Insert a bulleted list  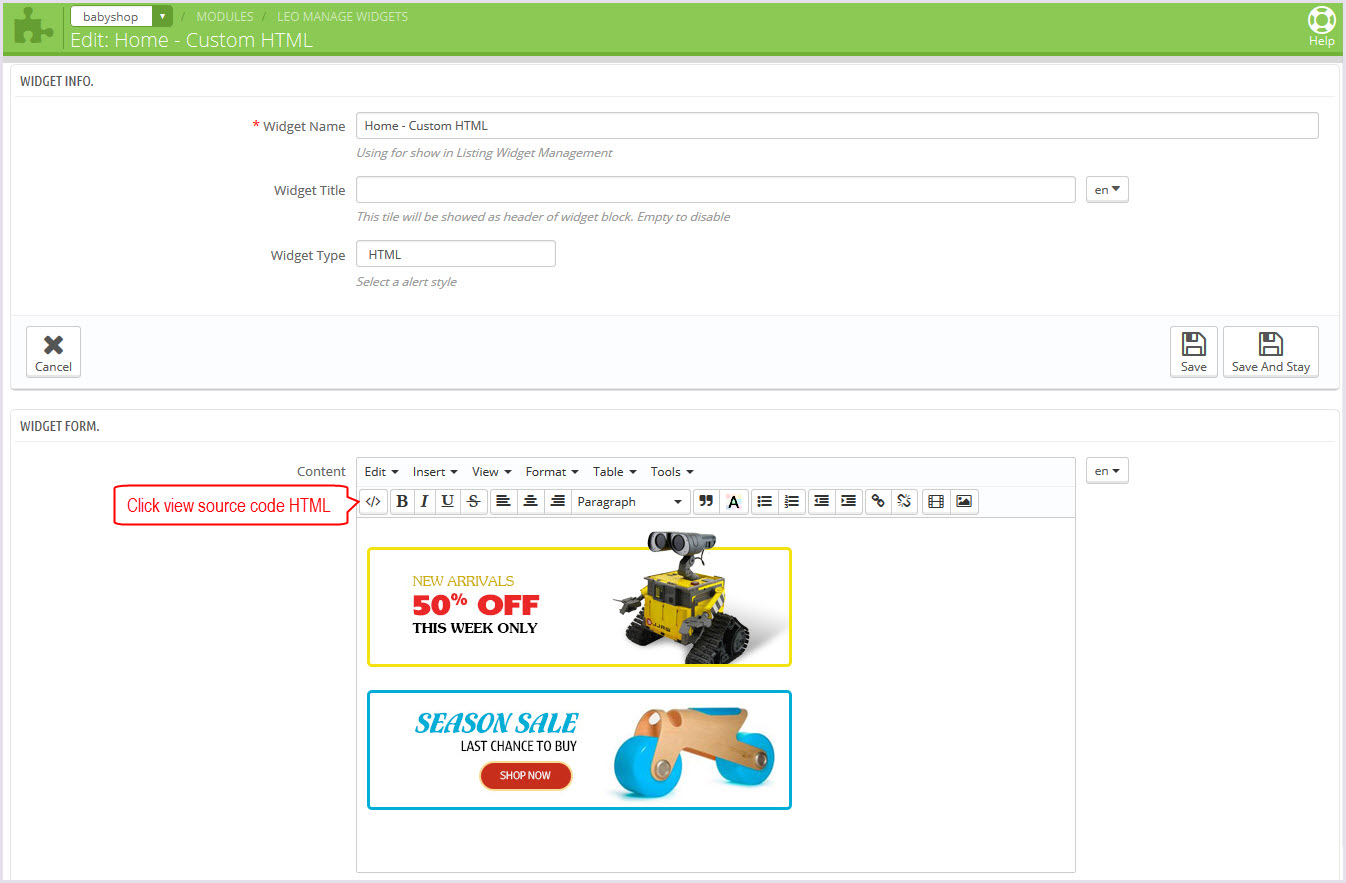click(x=765, y=501)
